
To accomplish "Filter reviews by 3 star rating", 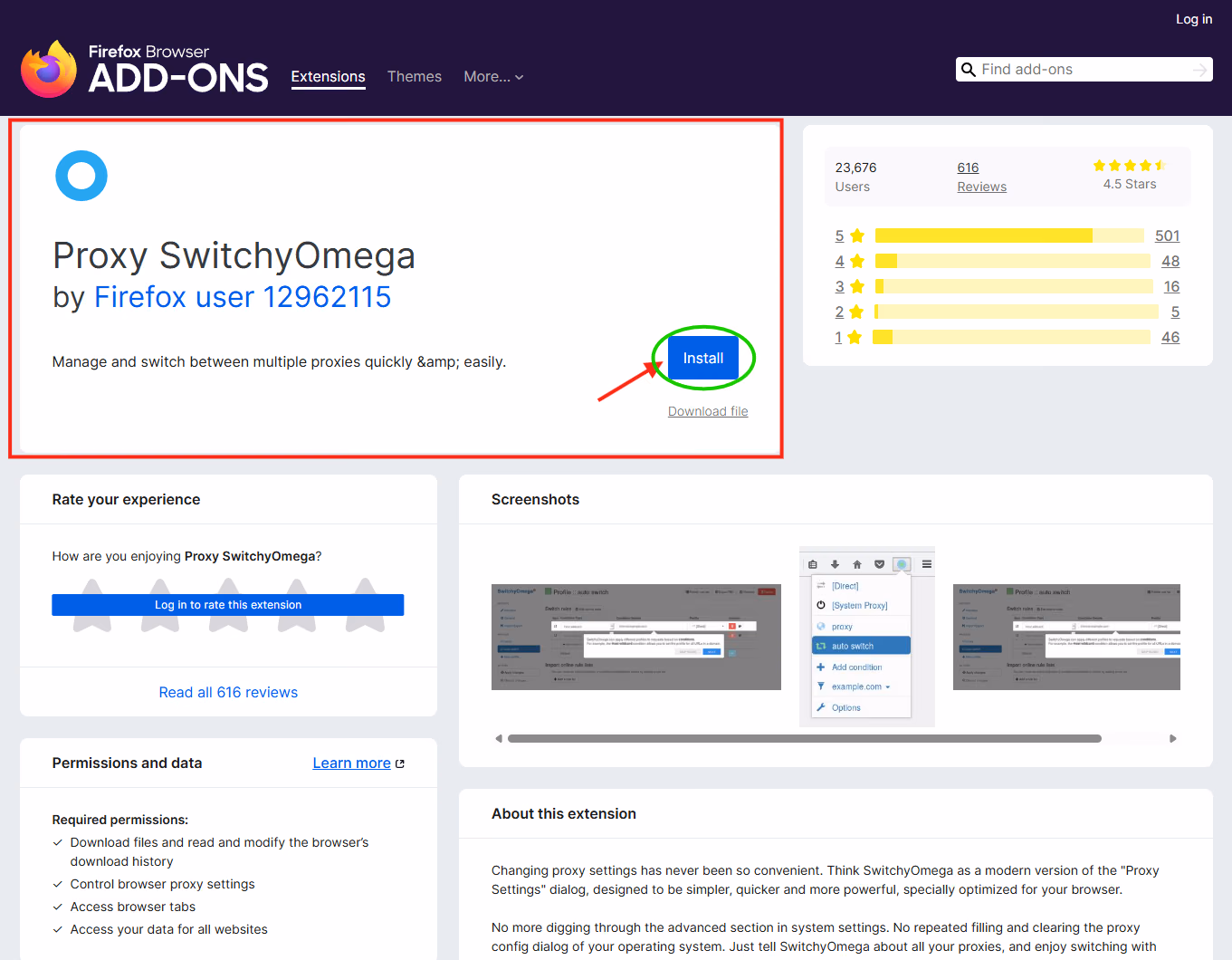I will click(x=839, y=286).
